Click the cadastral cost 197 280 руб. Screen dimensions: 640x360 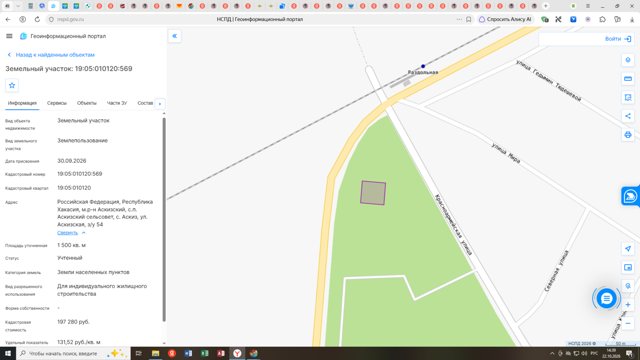coord(73,322)
